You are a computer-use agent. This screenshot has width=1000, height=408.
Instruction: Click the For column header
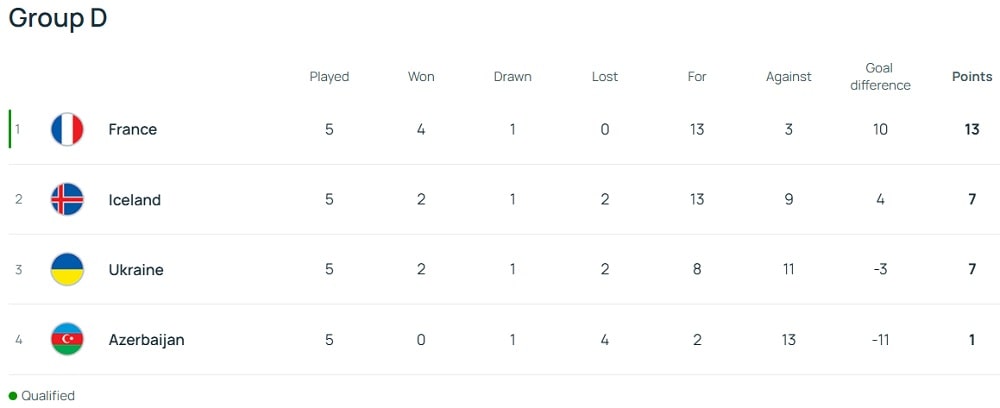(x=697, y=77)
